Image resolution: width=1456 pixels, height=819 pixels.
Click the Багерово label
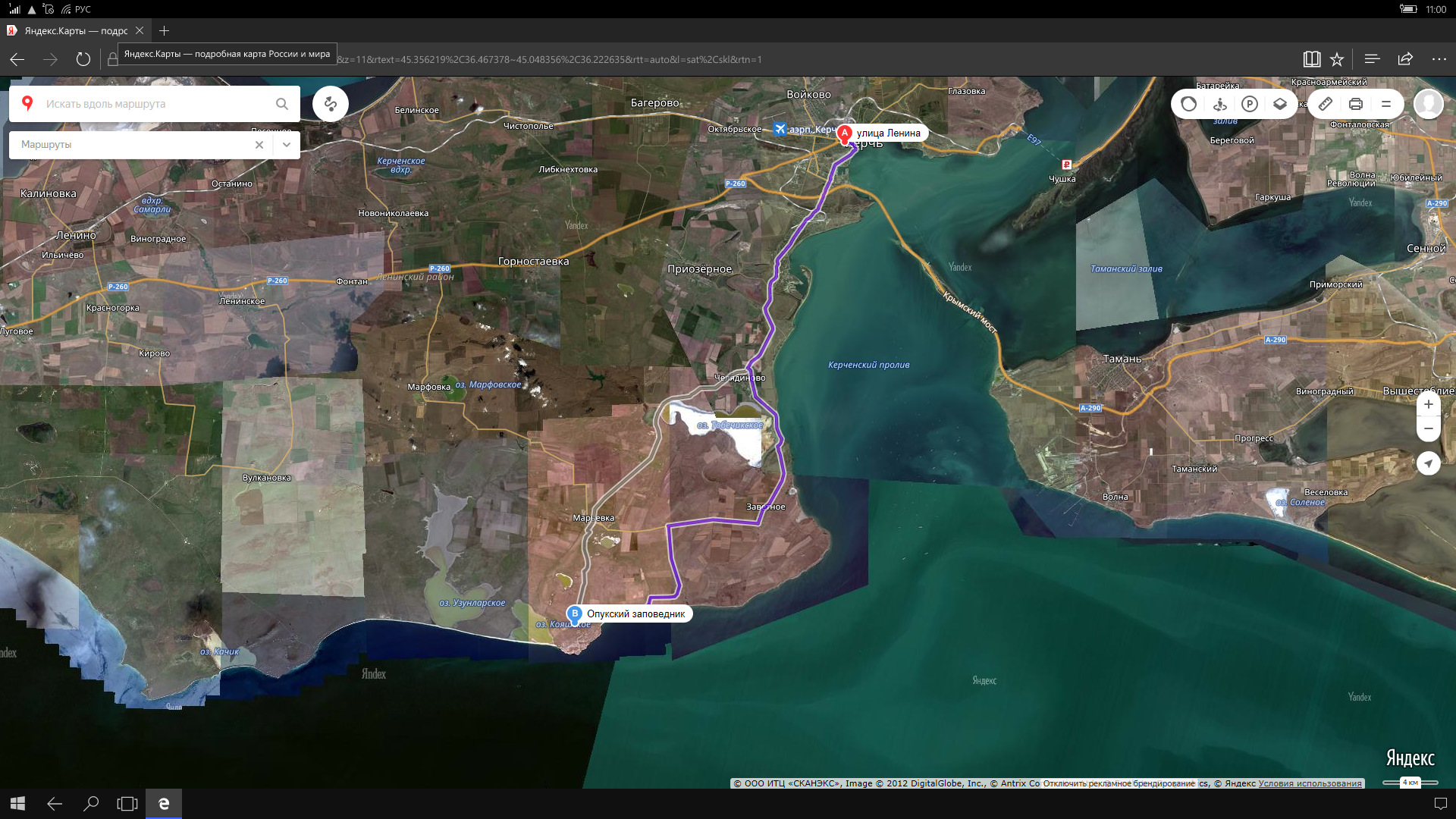pos(655,102)
